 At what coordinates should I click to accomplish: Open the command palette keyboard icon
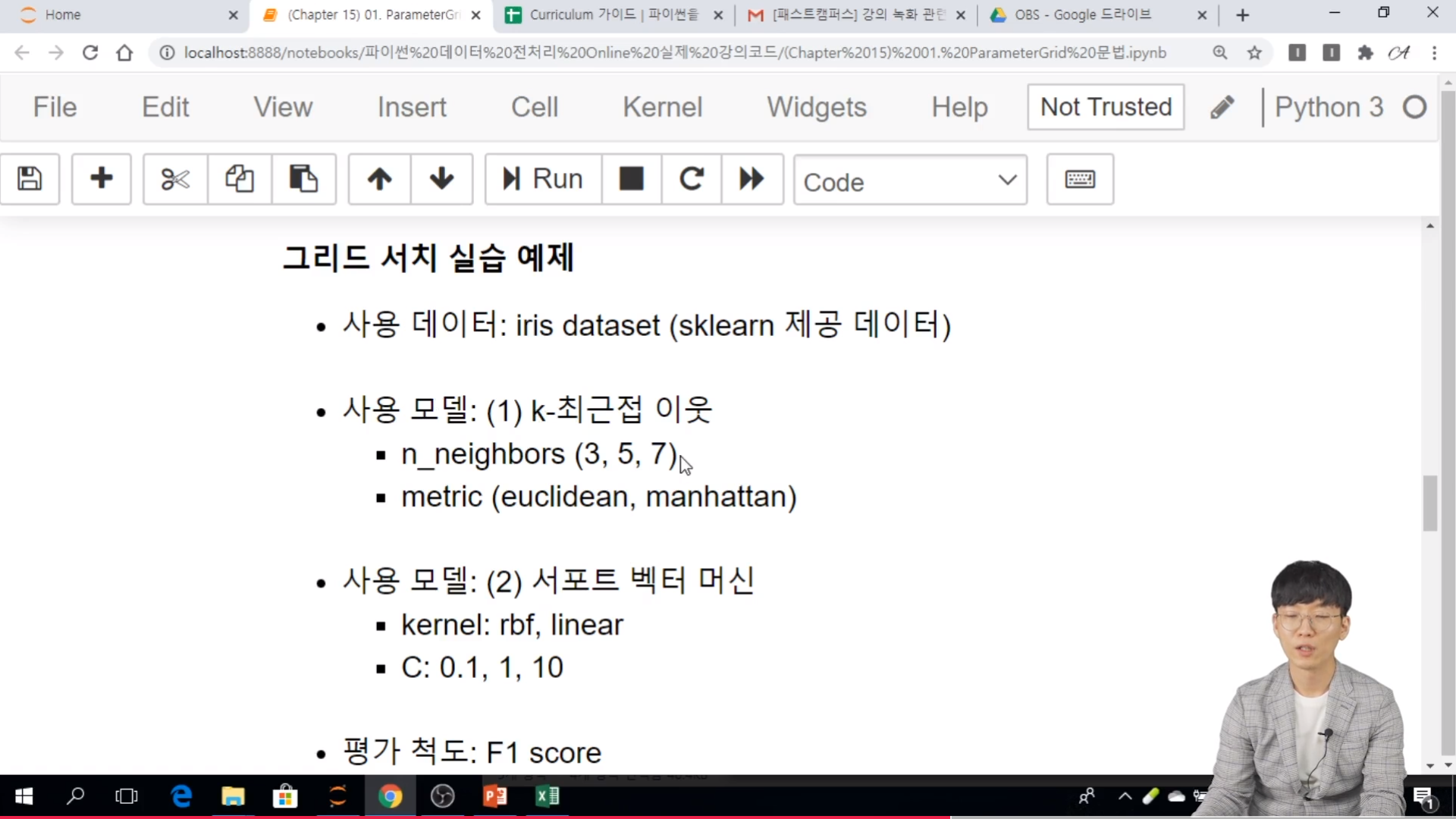pos(1080,180)
